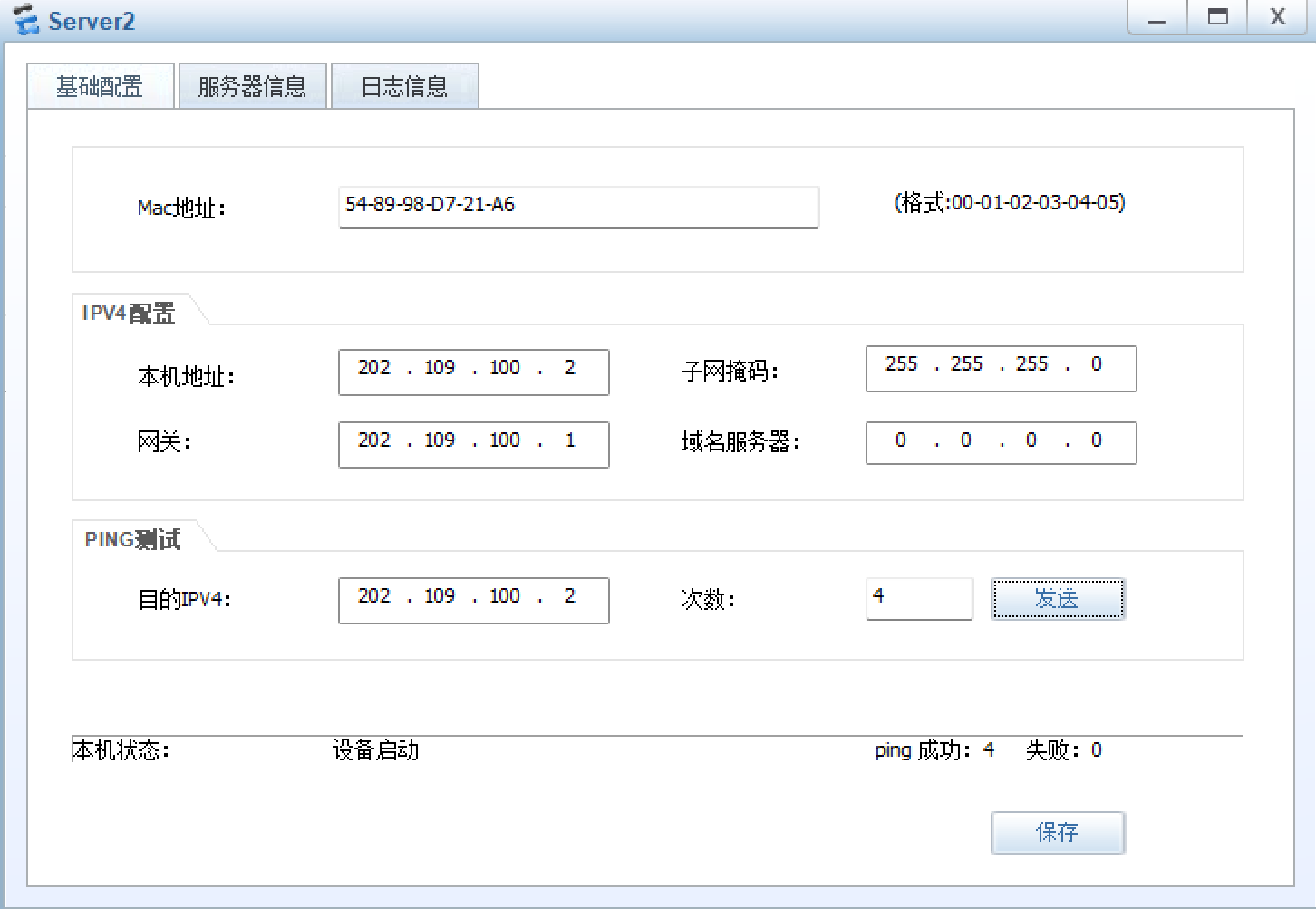Click the 保存 button to save settings
The width and height of the screenshot is (1316, 909).
point(1058,832)
